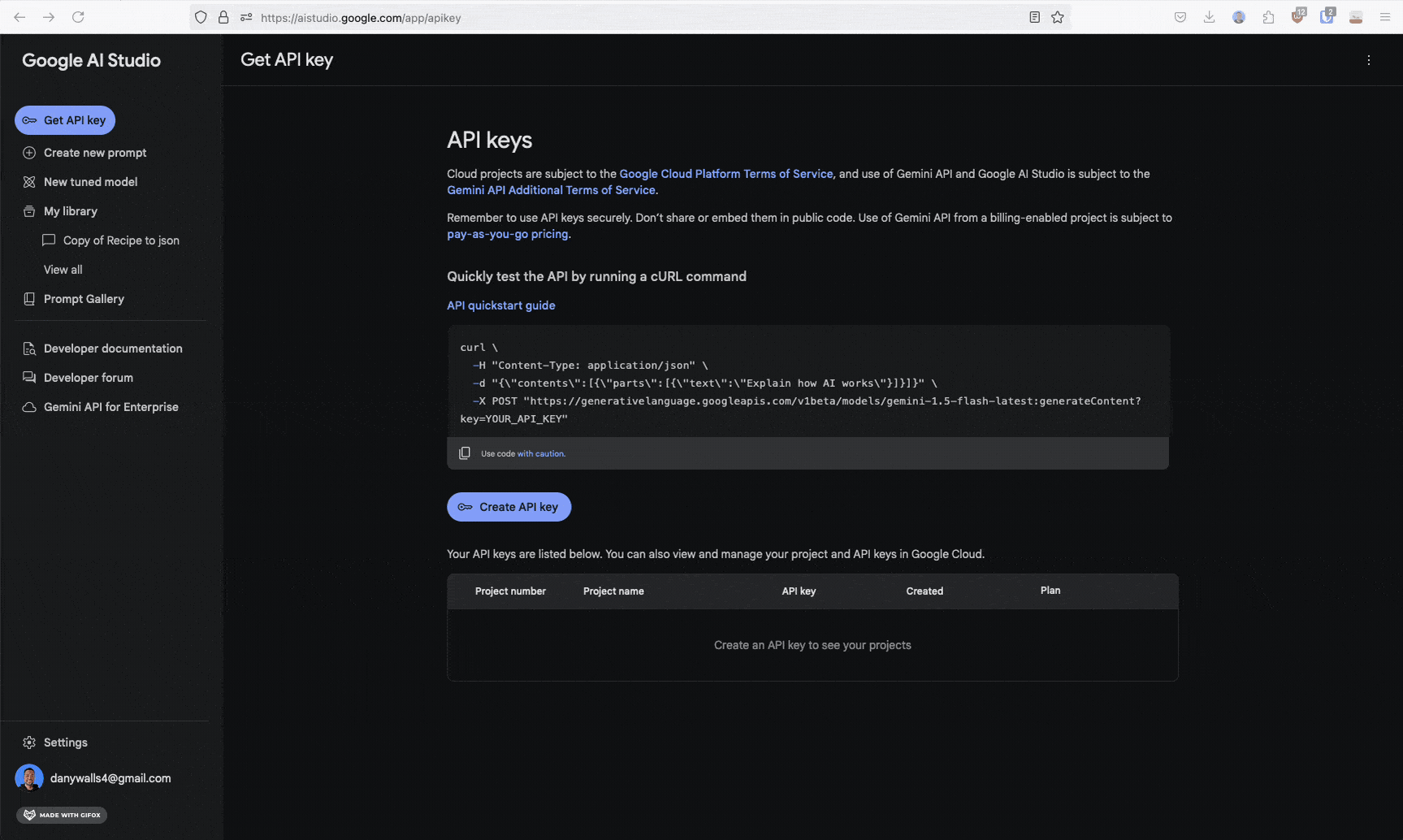Go back with the browser back arrow
The width and height of the screenshot is (1403, 840).
19,17
